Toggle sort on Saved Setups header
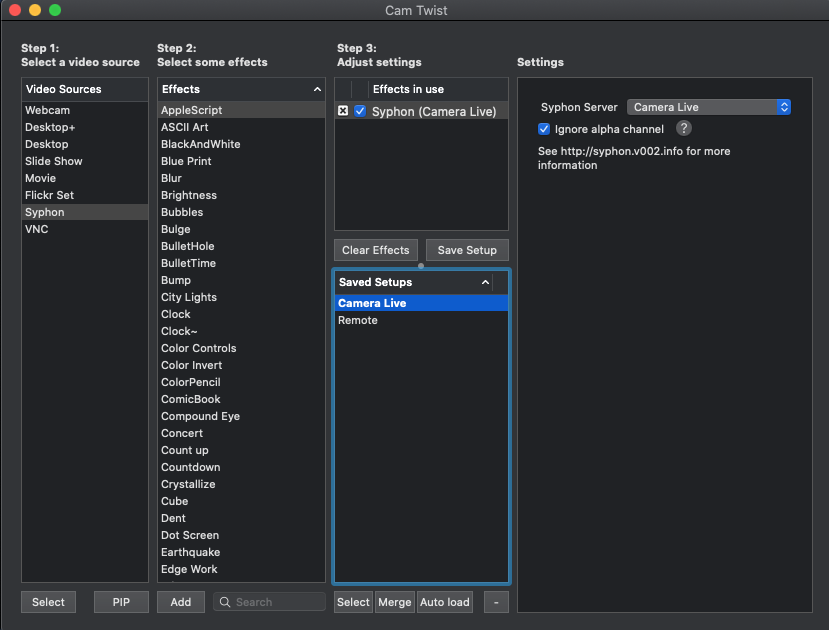This screenshot has height=630, width=829. pyautogui.click(x=485, y=282)
